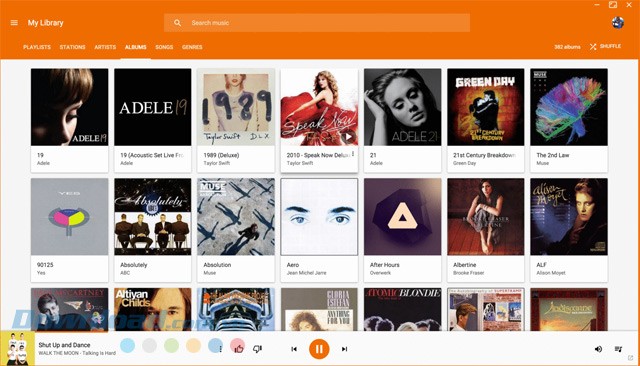This screenshot has width=640, height=366.
Task: Pause the playing song
Action: [x=319, y=349]
